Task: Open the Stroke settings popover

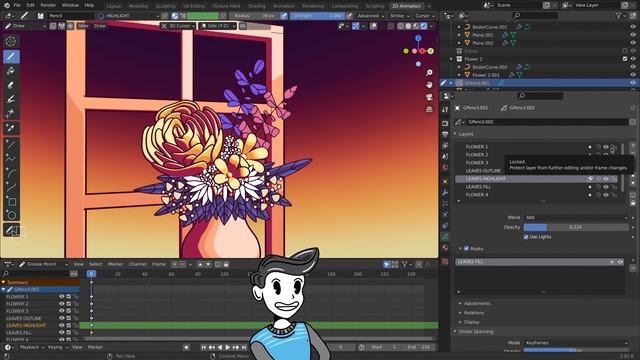Action: [399, 16]
